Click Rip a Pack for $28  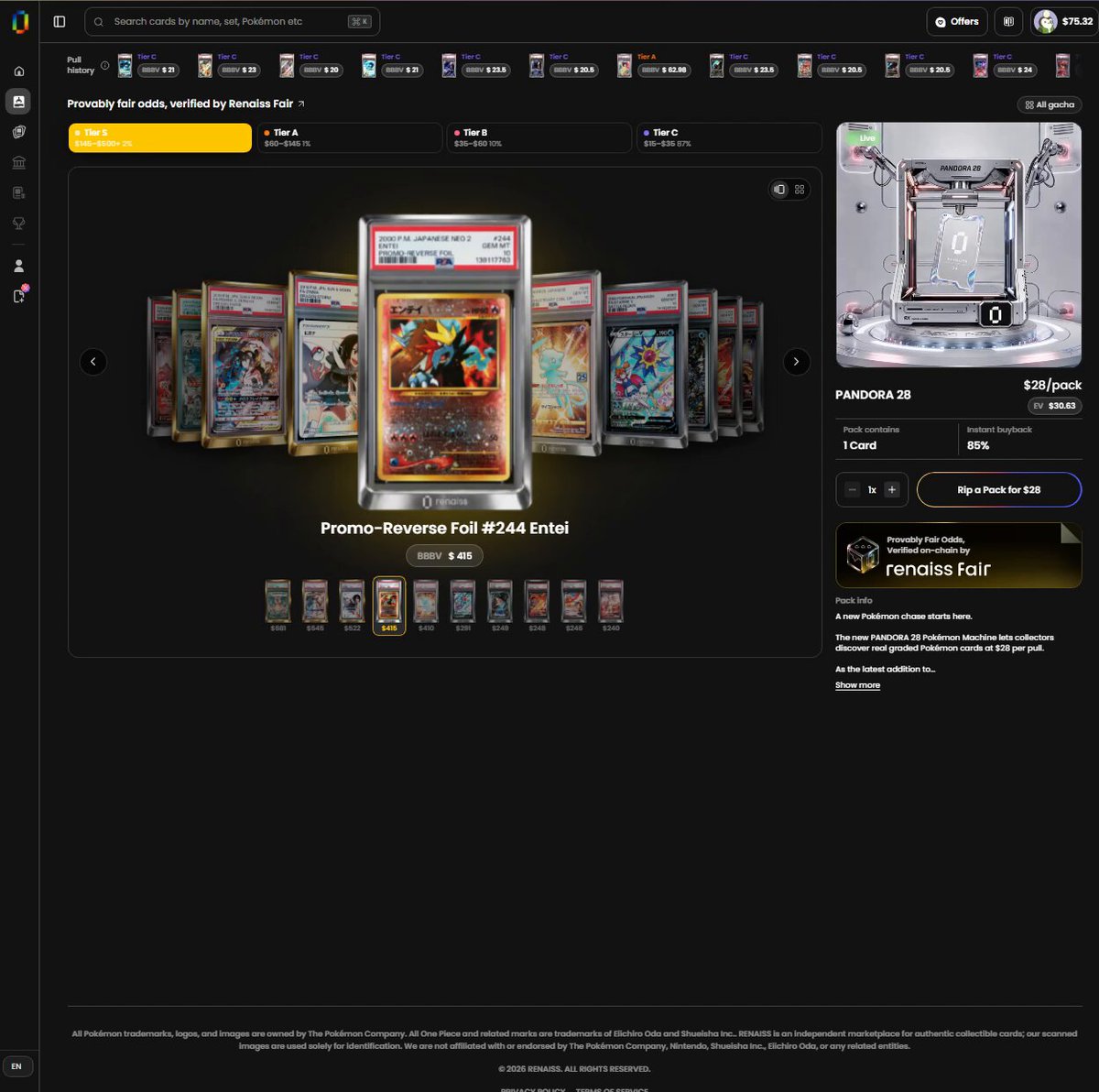(x=999, y=490)
